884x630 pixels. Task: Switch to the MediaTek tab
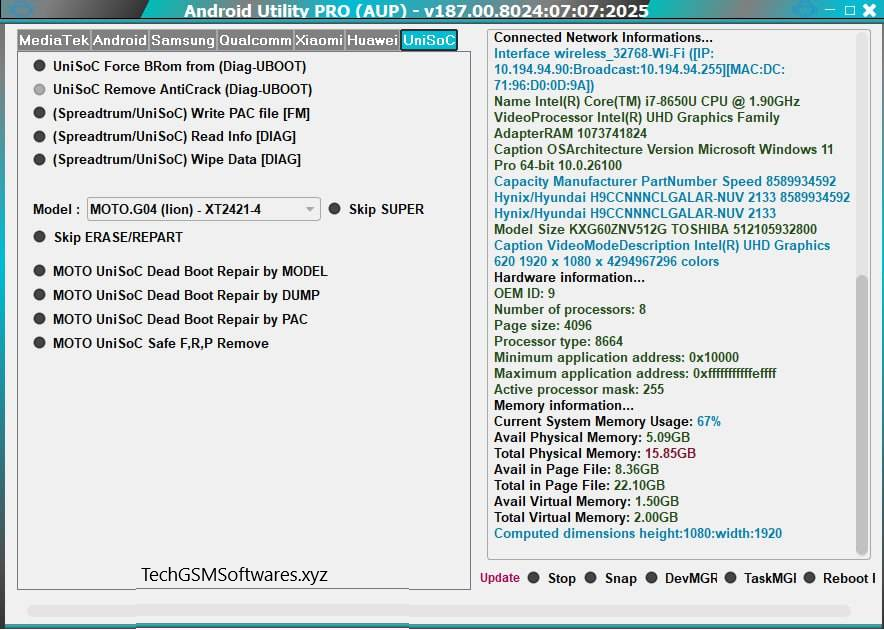click(54, 41)
